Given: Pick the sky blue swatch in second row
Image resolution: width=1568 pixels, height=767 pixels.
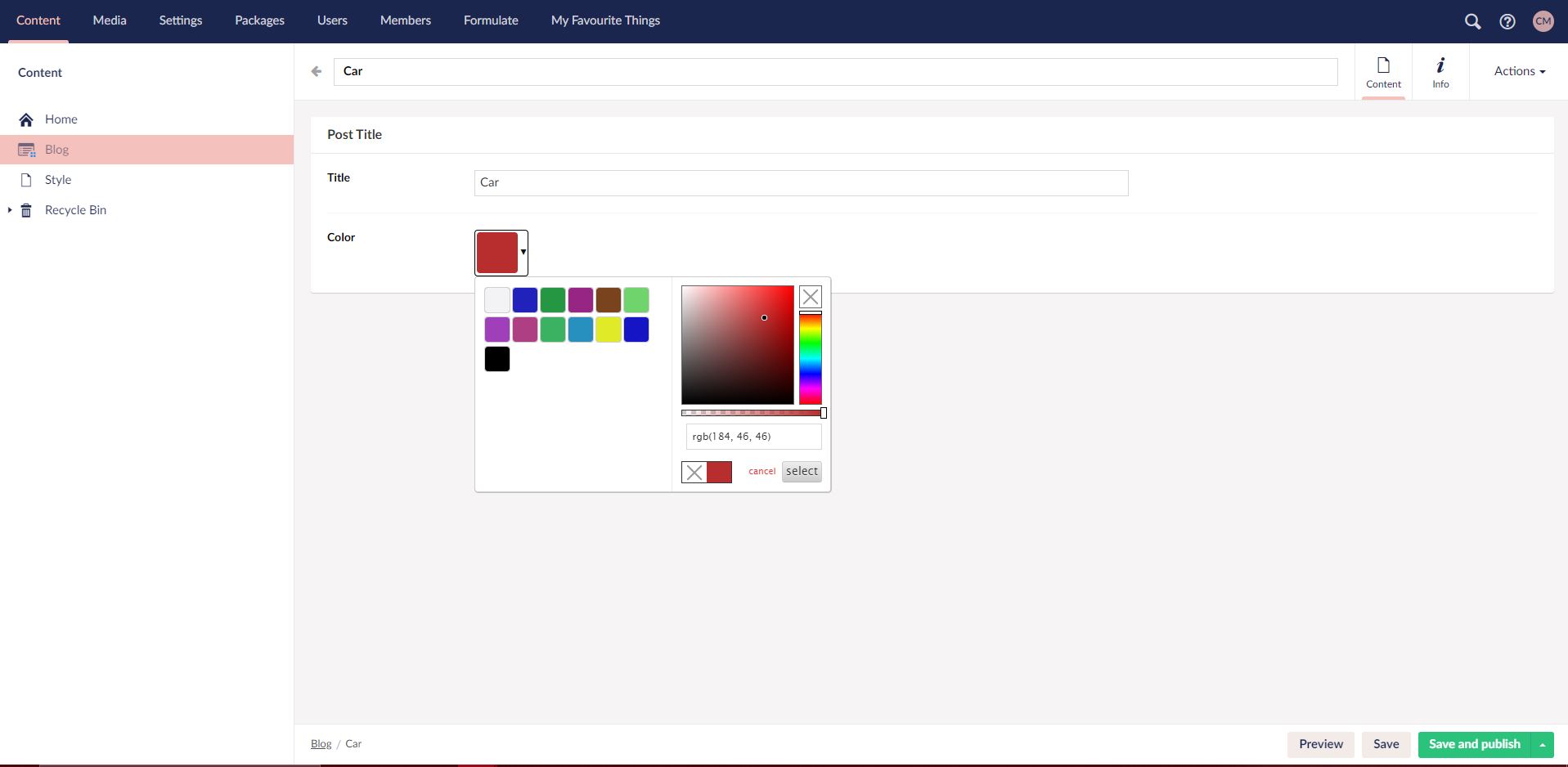Looking at the screenshot, I should (x=581, y=330).
